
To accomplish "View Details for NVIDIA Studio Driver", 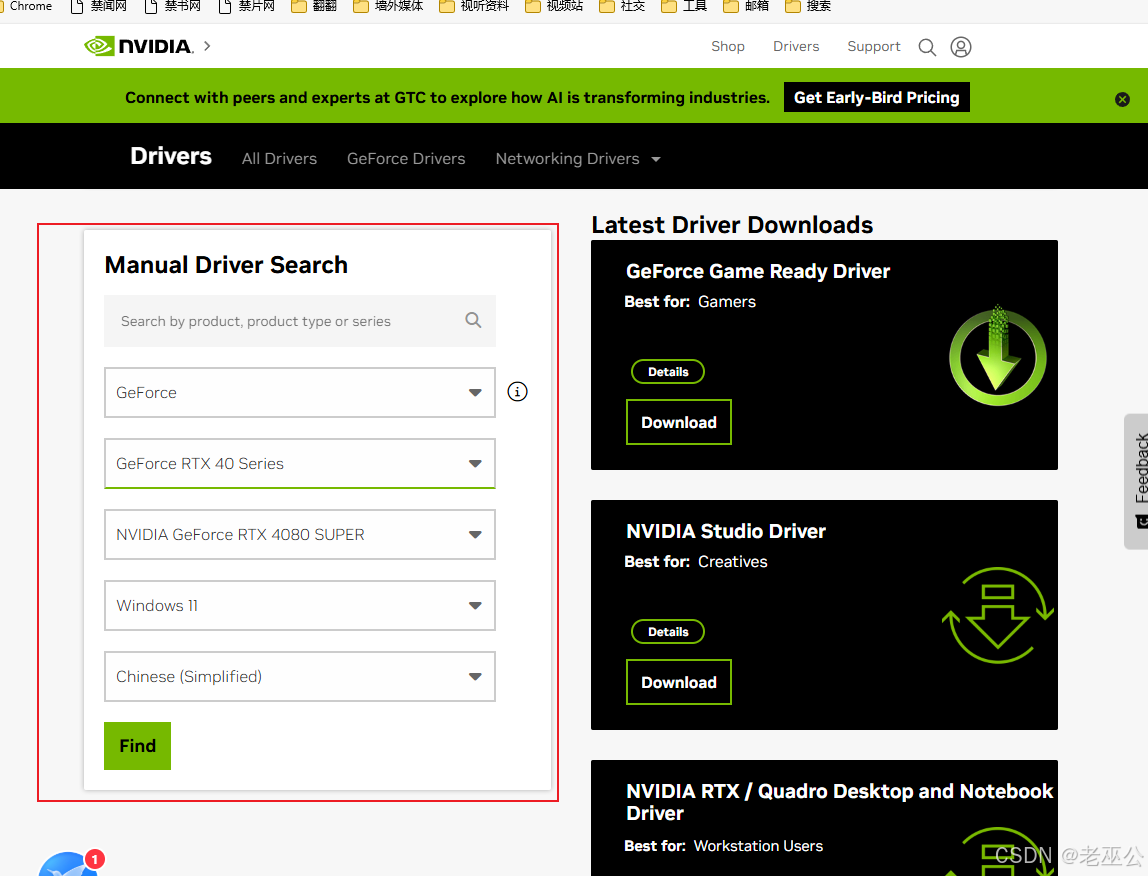I will (668, 632).
